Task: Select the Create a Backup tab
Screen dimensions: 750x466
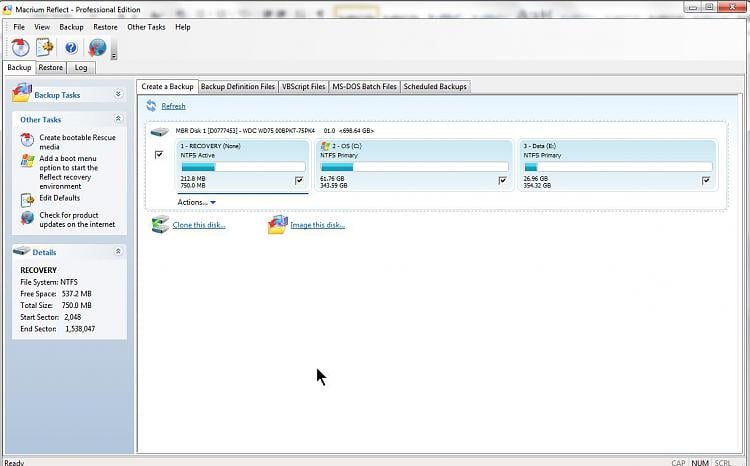Action: (167, 86)
